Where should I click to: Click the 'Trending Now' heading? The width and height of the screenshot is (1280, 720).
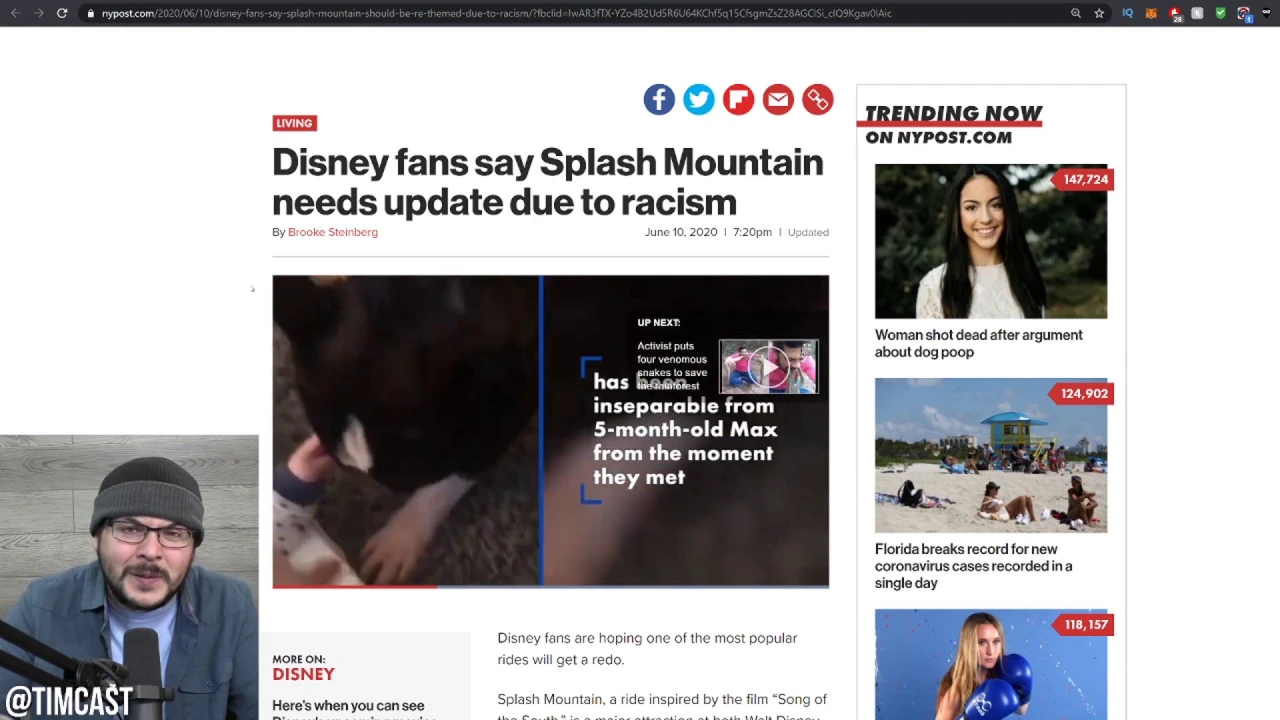[953, 114]
